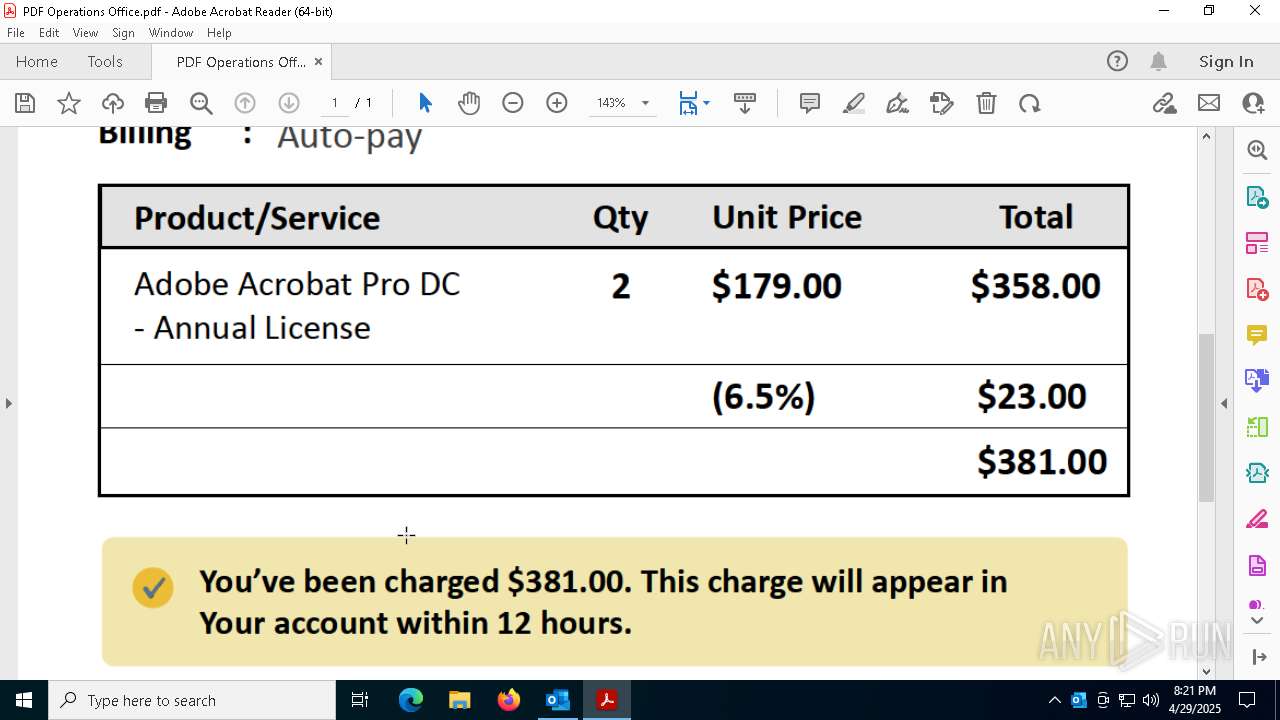
Task: Show hidden system tray icons
Action: 1054,700
